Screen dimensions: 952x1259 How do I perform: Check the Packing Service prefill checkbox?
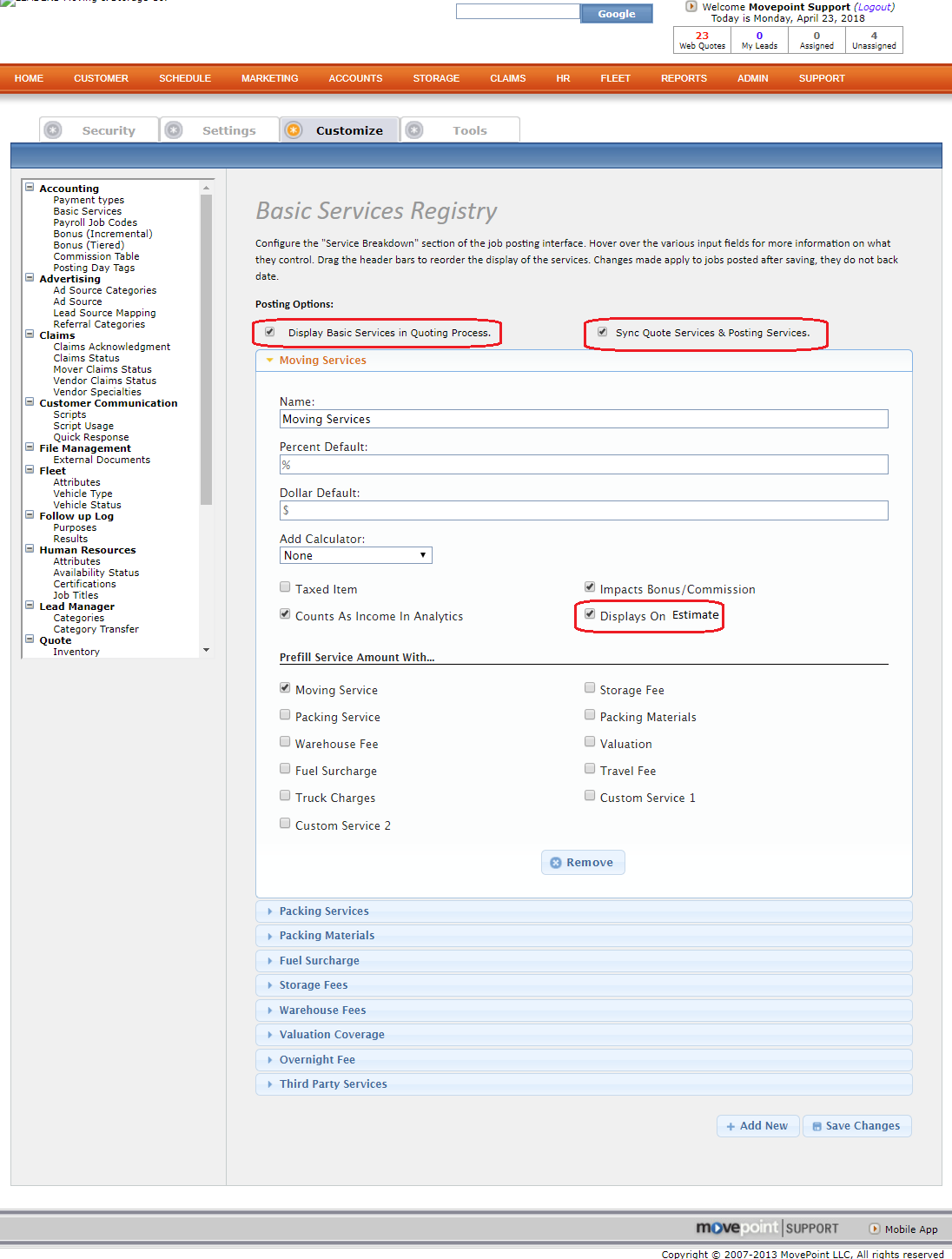pos(285,715)
